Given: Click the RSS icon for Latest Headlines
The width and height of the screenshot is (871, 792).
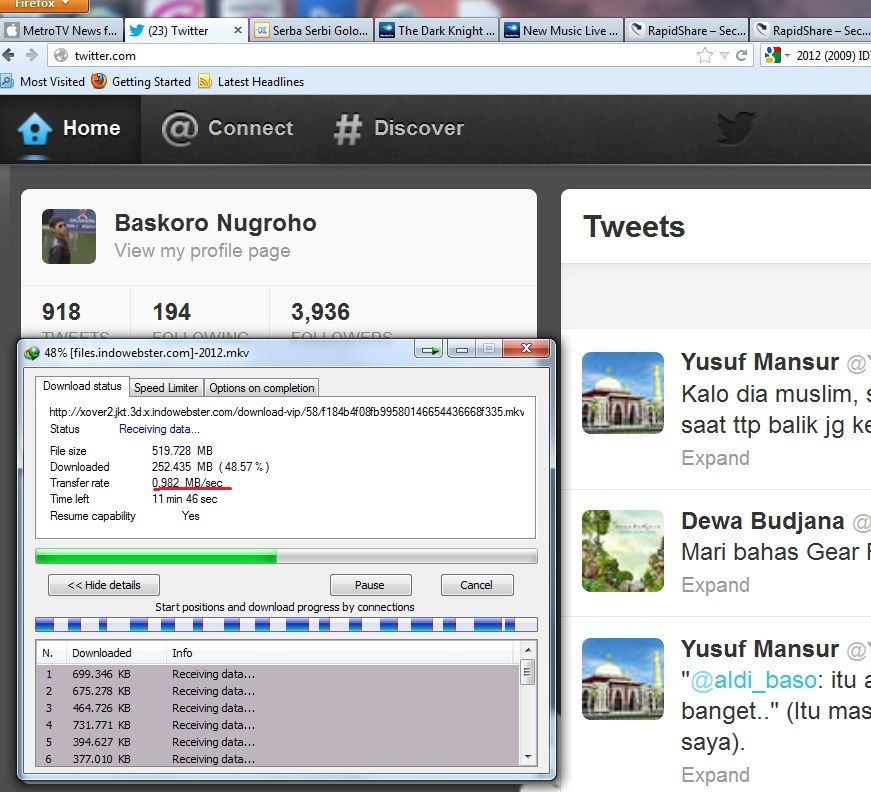Looking at the screenshot, I should (x=205, y=81).
